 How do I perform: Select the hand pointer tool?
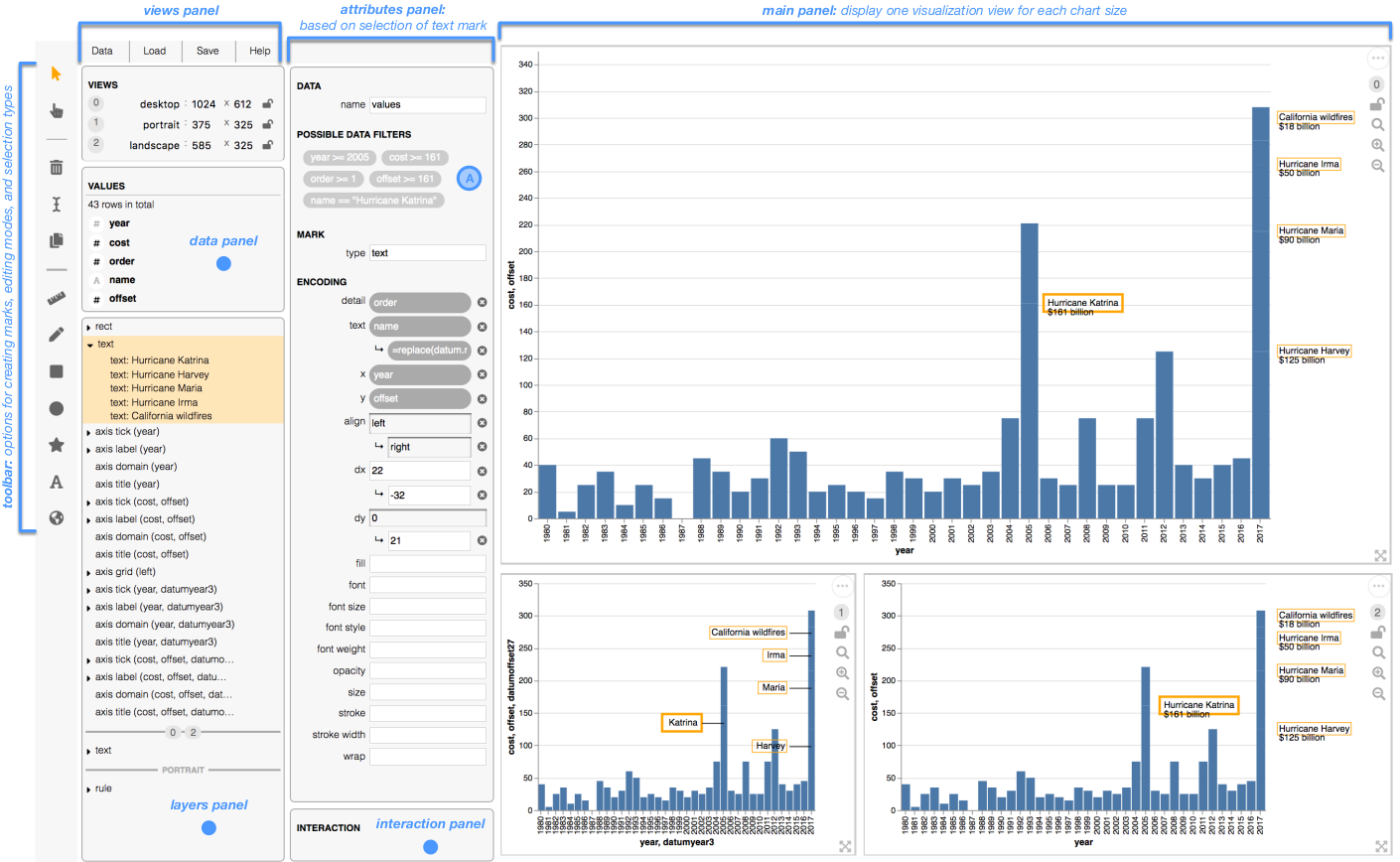click(x=57, y=110)
